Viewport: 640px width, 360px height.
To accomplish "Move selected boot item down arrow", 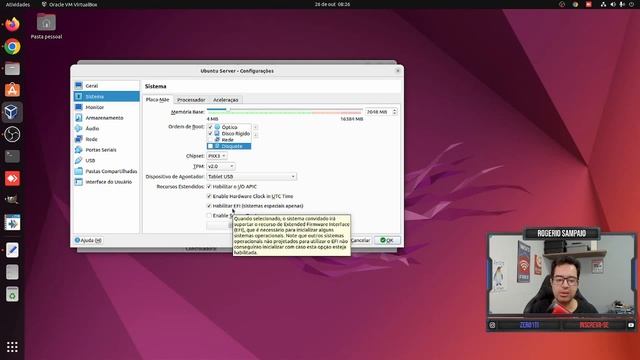I will (256, 135).
